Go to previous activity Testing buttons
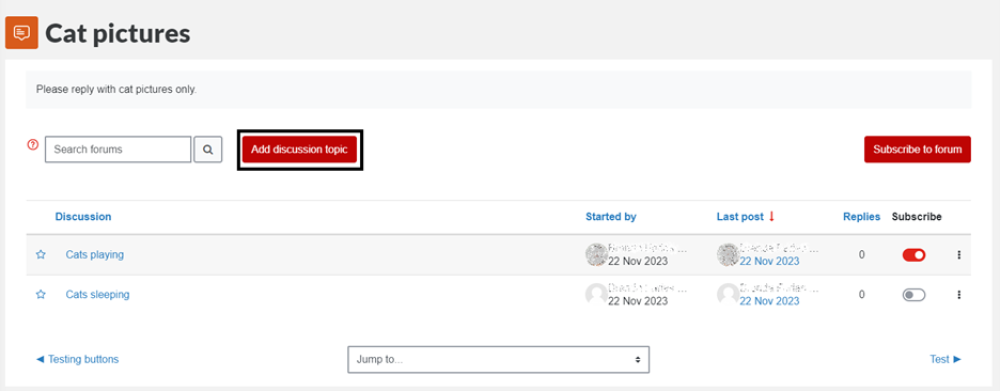The width and height of the screenshot is (1000, 391). pos(77,359)
